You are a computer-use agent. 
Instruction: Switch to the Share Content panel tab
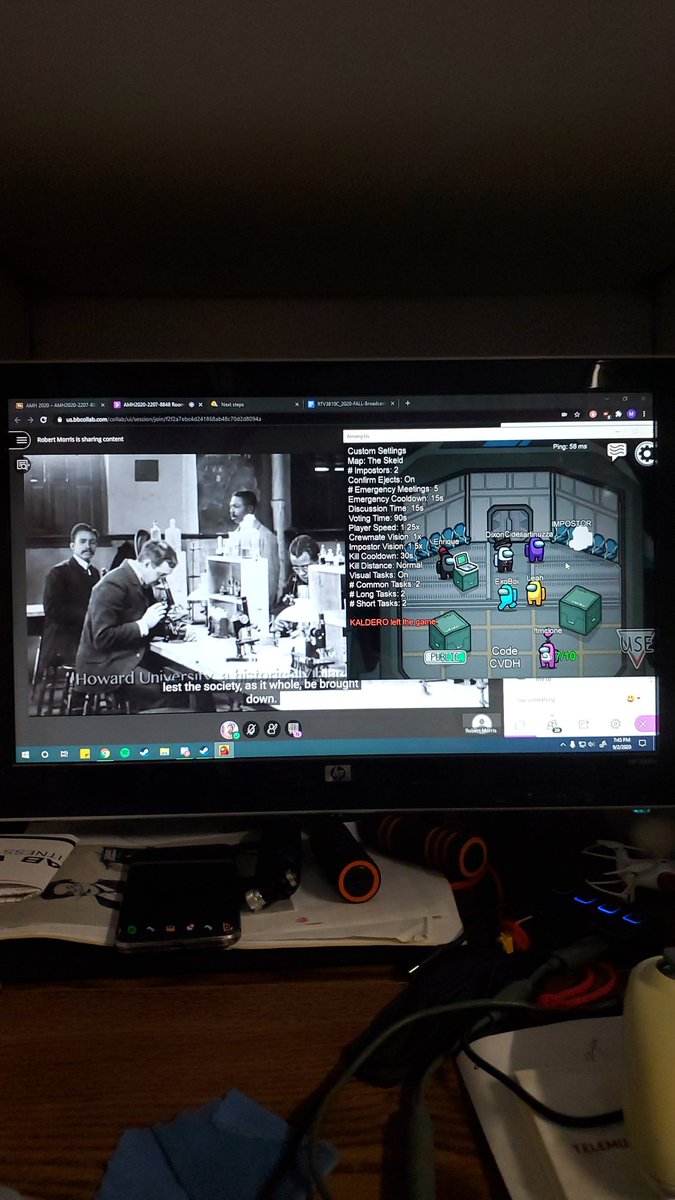(x=583, y=724)
